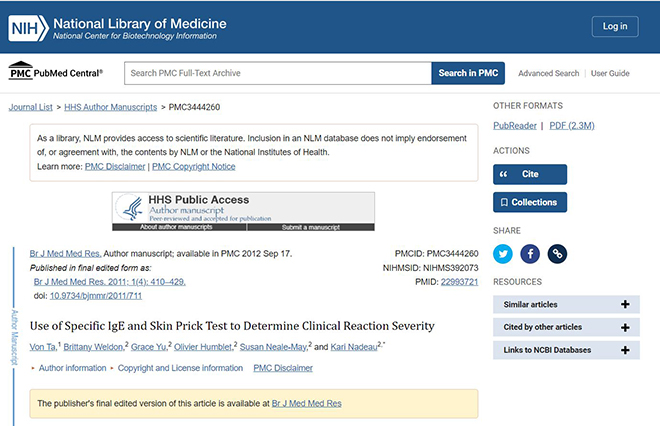Open the Cite button
The image size is (660, 426).
[530, 174]
